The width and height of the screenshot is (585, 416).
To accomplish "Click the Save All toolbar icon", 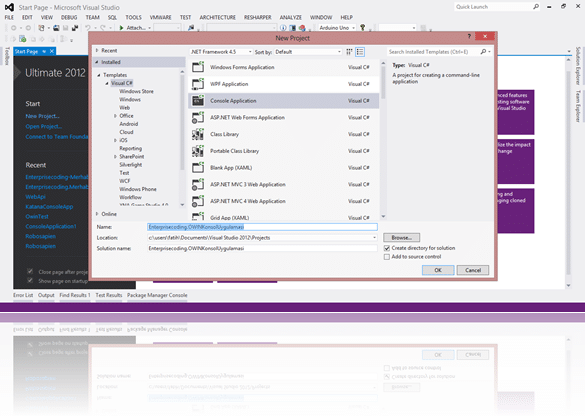I will pos(75,28).
